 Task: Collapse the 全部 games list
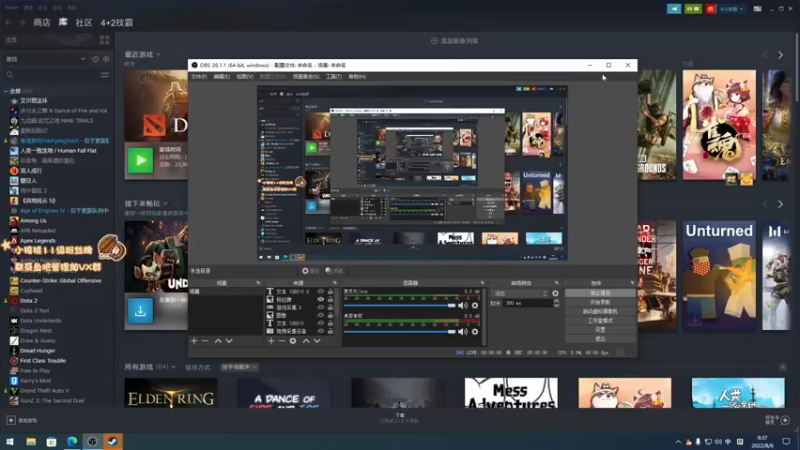click(x=6, y=91)
